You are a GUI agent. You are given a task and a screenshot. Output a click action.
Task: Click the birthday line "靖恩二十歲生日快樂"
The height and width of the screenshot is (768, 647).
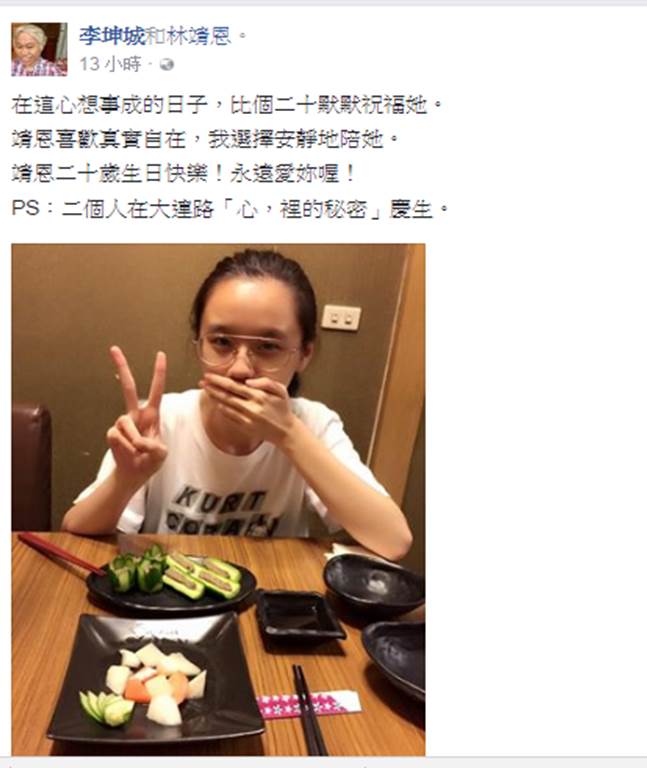point(184,174)
